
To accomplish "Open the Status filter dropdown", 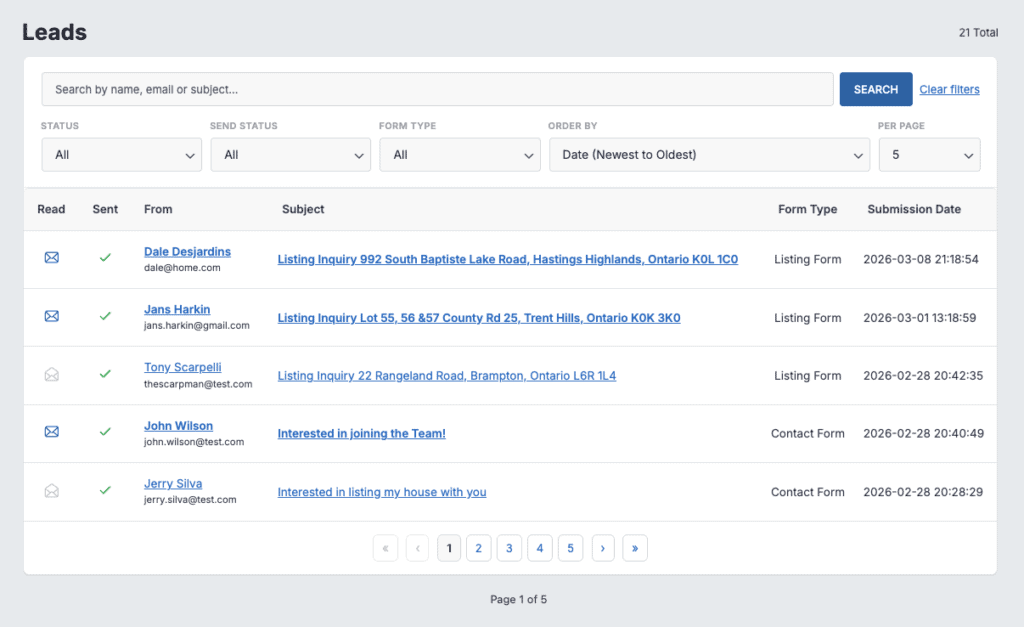I will (121, 155).
